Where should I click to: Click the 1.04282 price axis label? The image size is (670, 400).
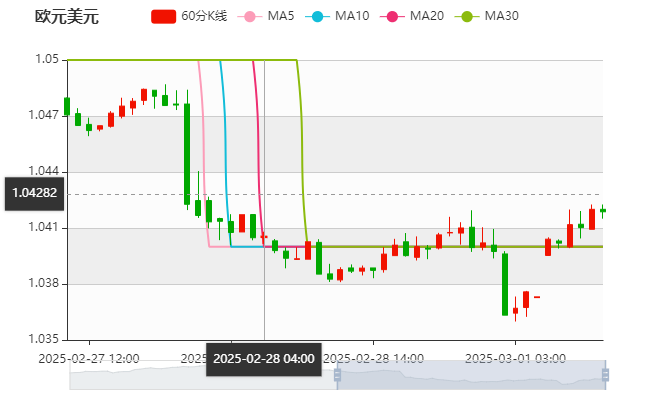(x=34, y=193)
